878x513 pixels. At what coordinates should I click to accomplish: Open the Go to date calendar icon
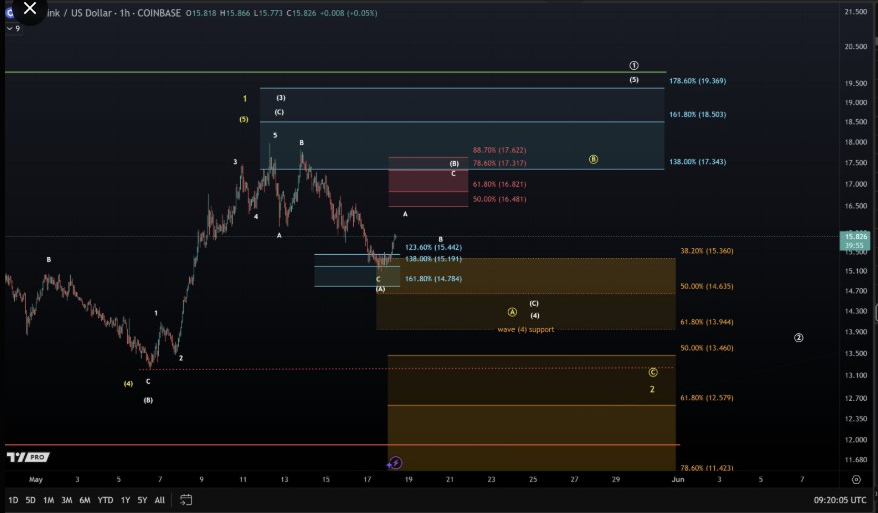click(186, 500)
